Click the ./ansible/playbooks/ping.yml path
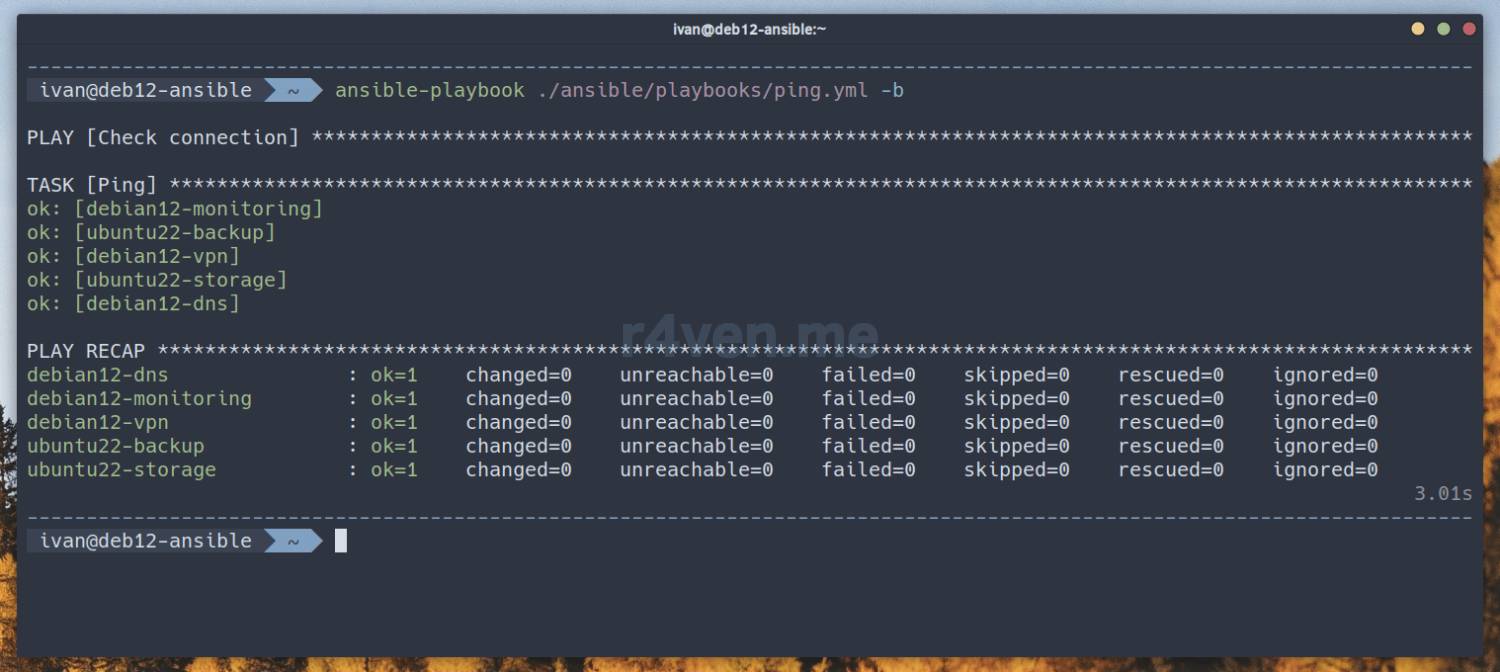This screenshot has height=672, width=1500. tap(703, 91)
